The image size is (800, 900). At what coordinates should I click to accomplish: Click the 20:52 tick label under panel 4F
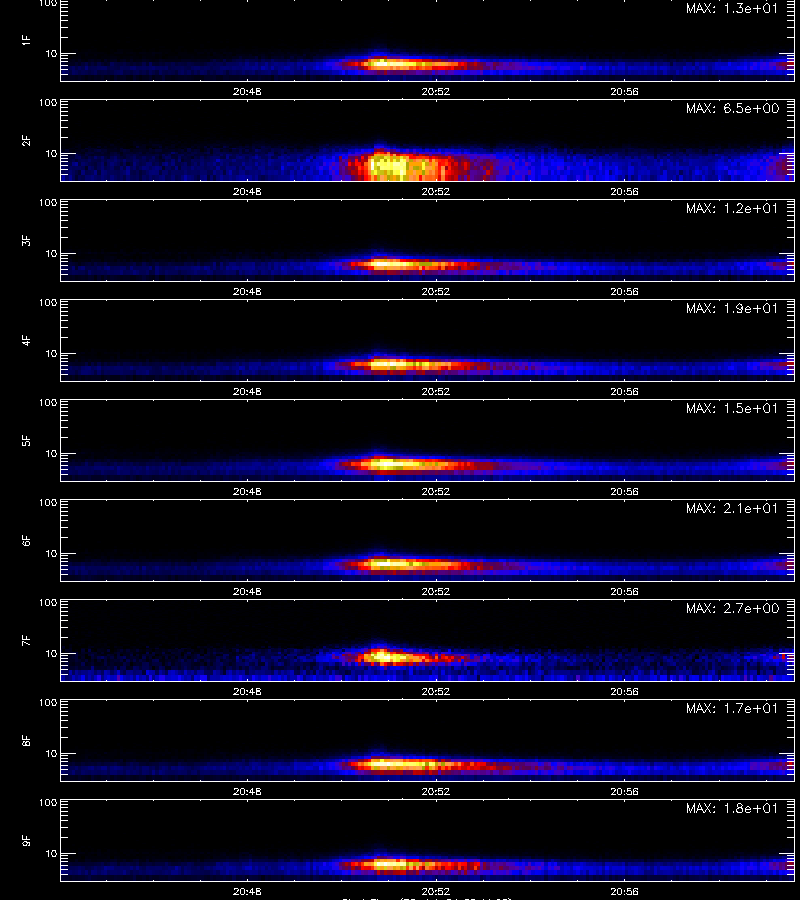(x=436, y=391)
